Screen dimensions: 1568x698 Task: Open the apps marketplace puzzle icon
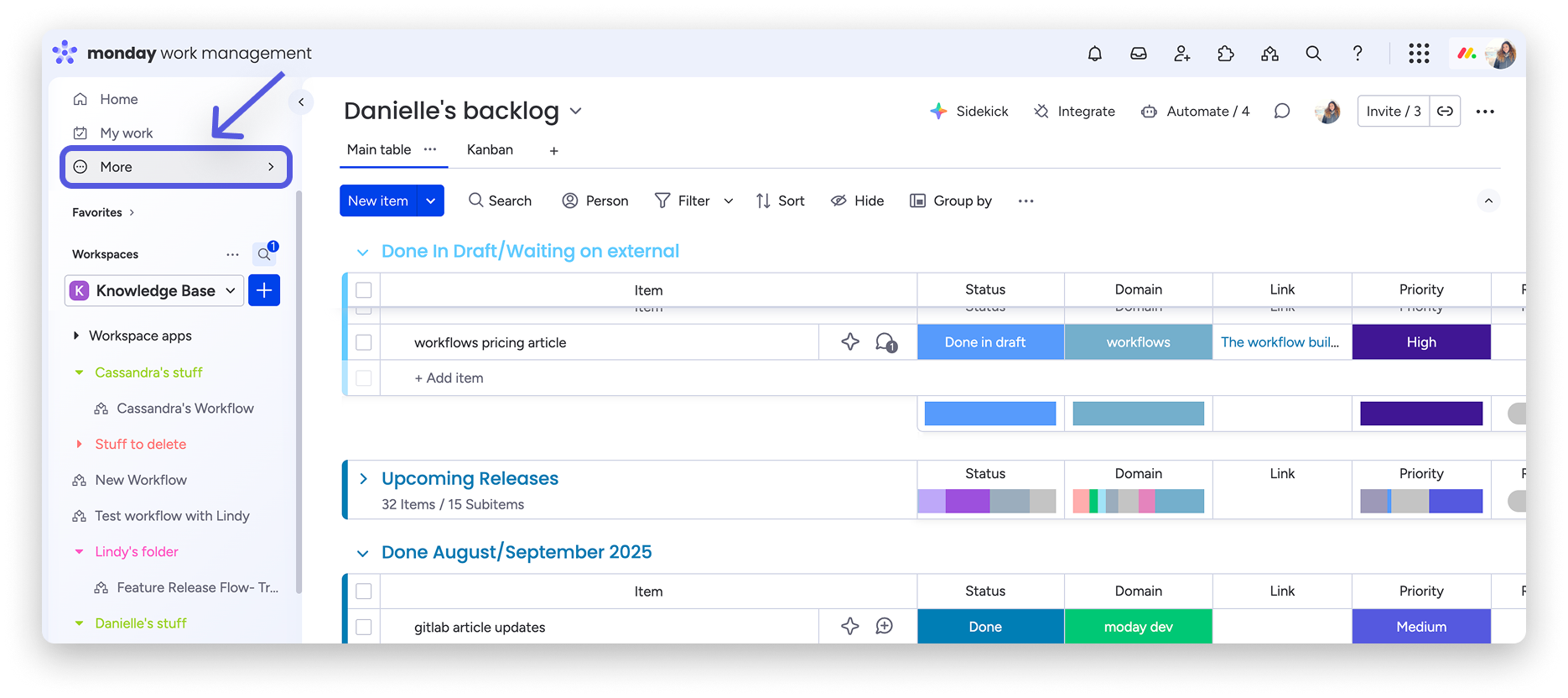[1225, 54]
